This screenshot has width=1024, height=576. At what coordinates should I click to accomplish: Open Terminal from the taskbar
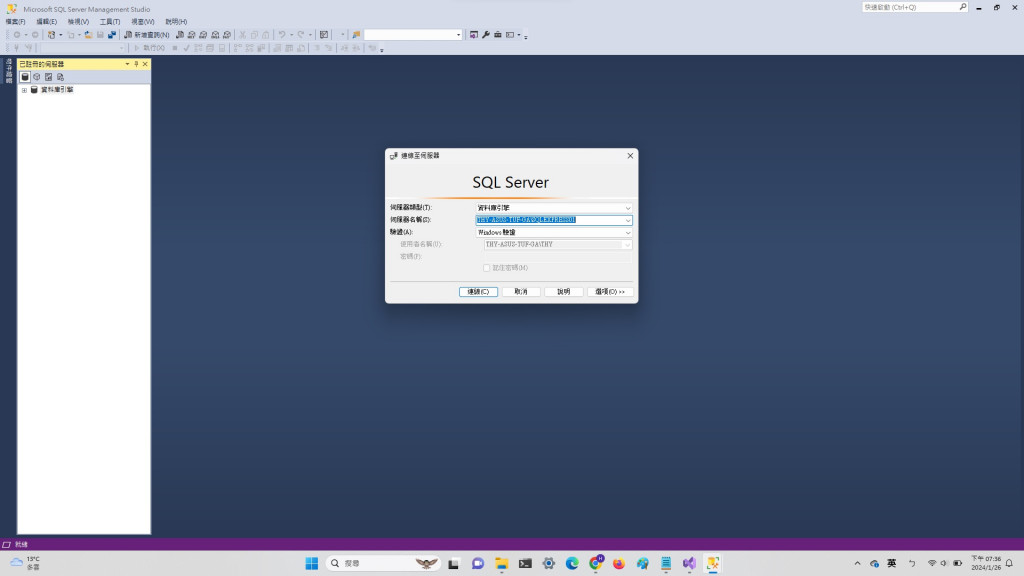525,563
